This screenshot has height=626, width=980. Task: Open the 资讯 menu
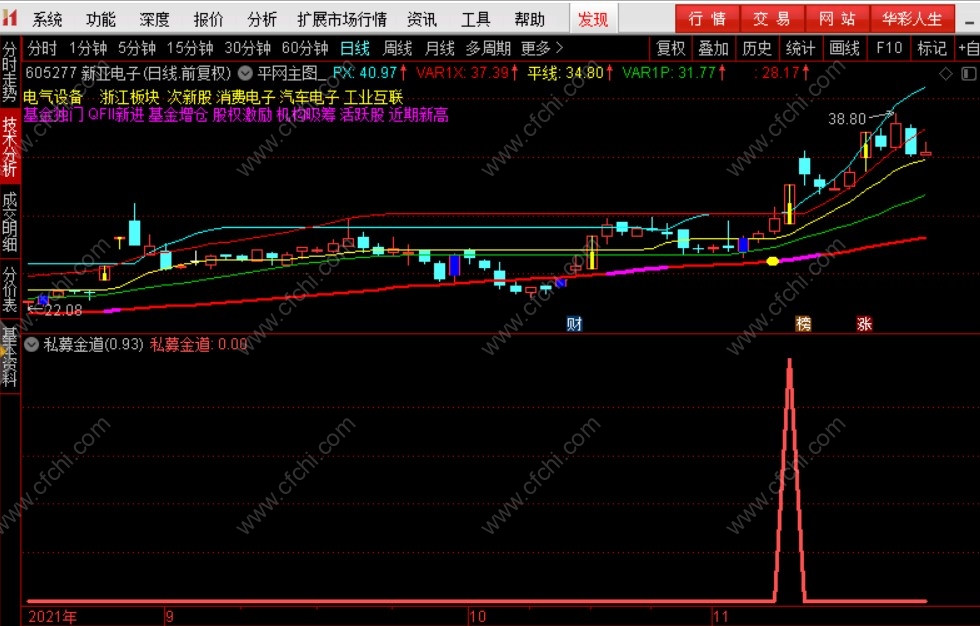click(422, 19)
